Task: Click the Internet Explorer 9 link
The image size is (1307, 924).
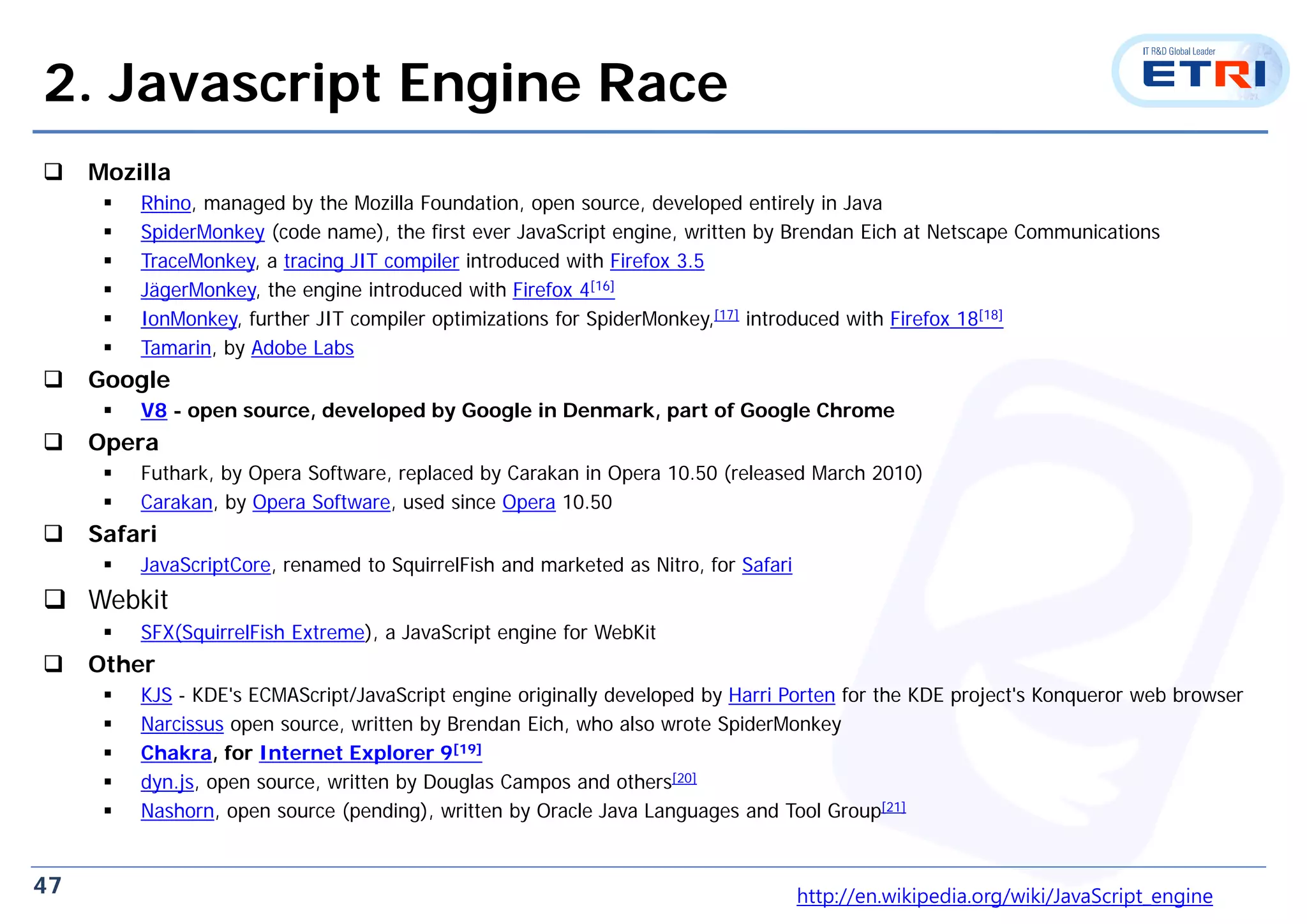Action: tap(356, 754)
